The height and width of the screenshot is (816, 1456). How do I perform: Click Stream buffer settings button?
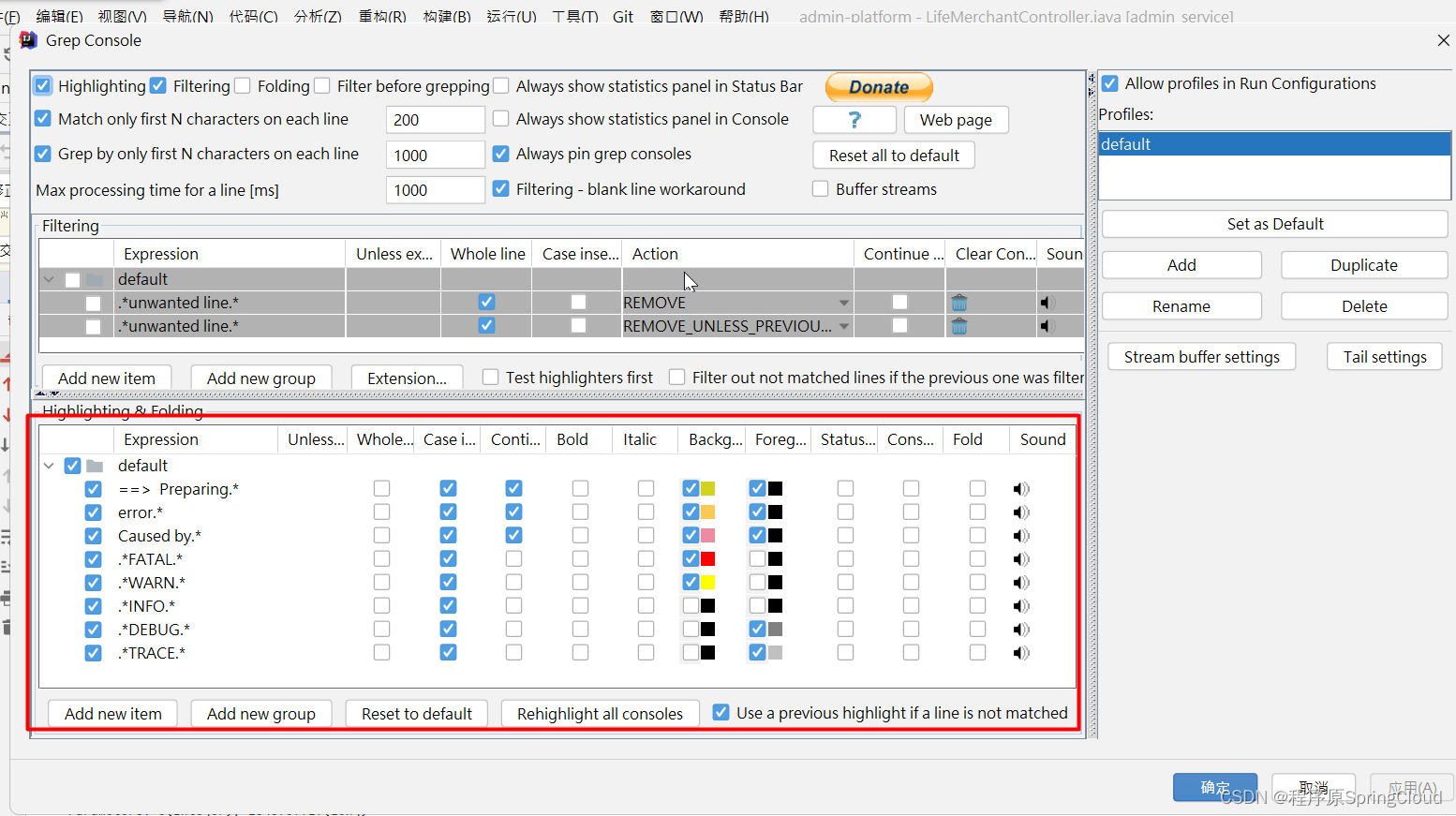tap(1201, 357)
